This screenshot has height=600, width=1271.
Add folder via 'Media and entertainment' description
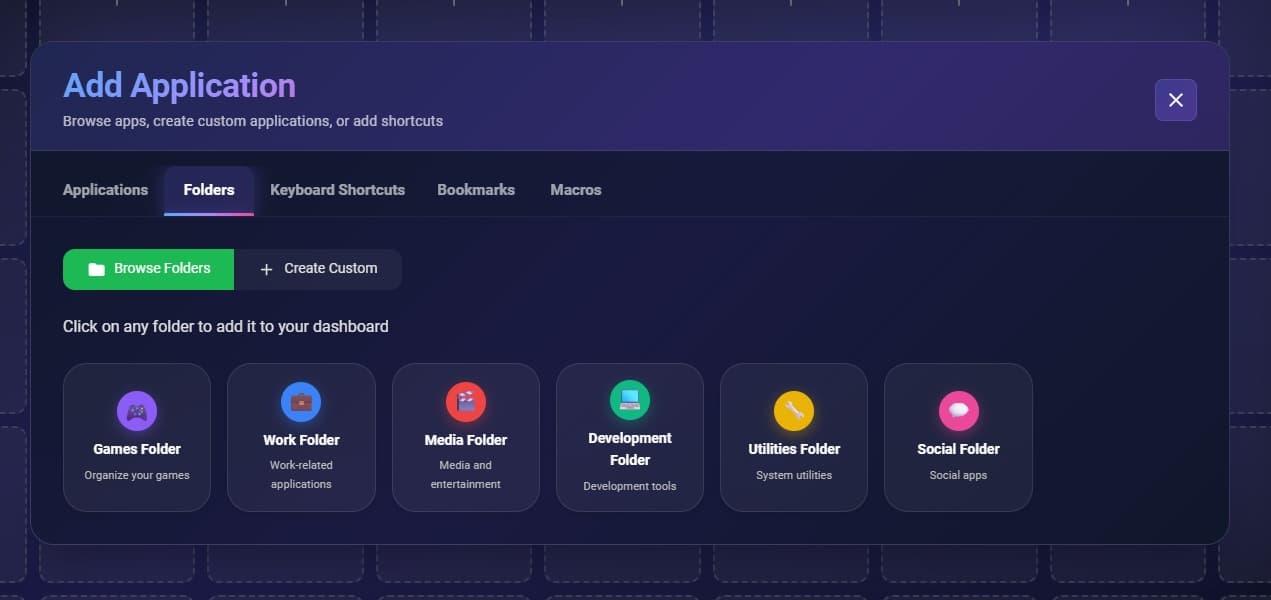click(x=466, y=475)
